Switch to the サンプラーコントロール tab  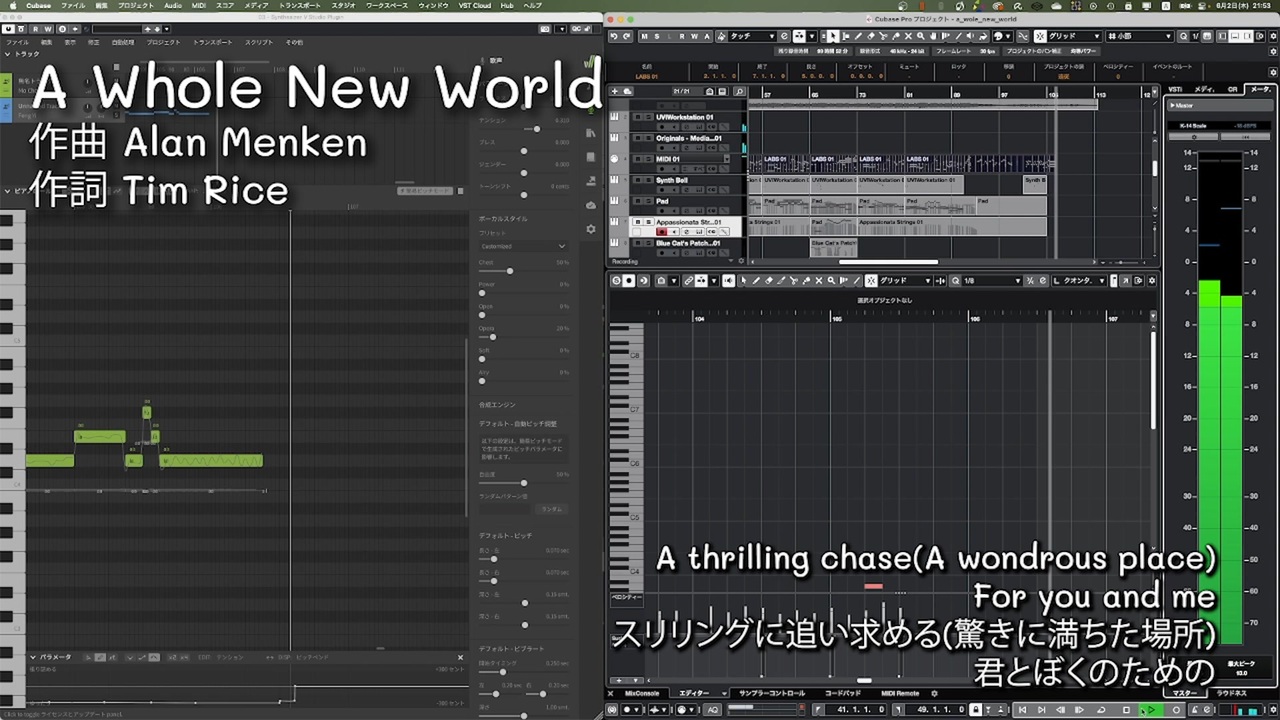772,693
